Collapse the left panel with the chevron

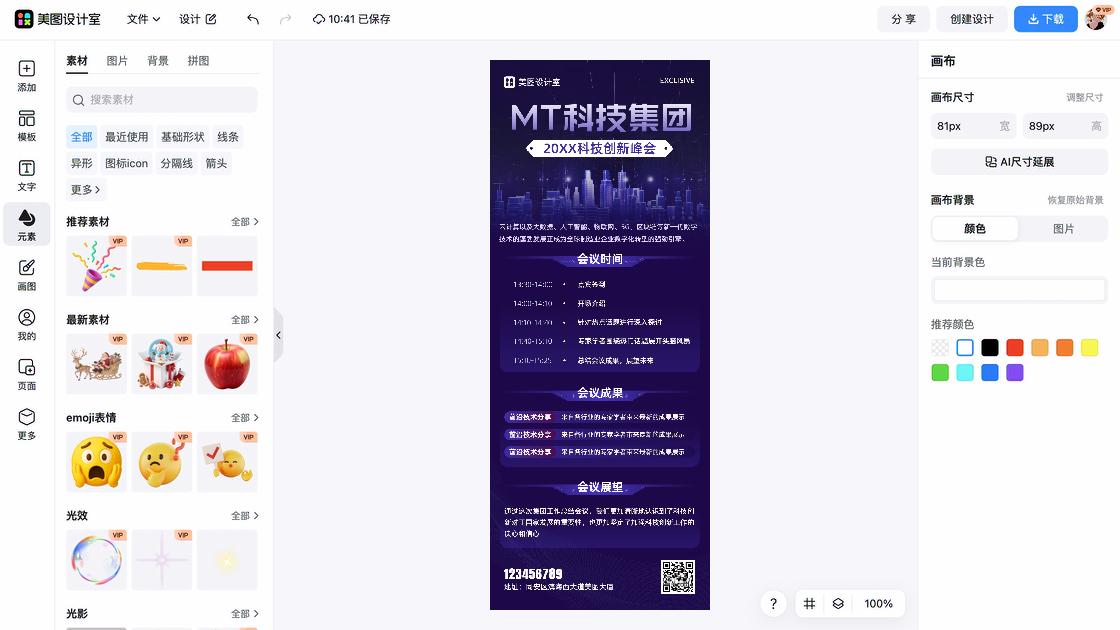(x=279, y=335)
